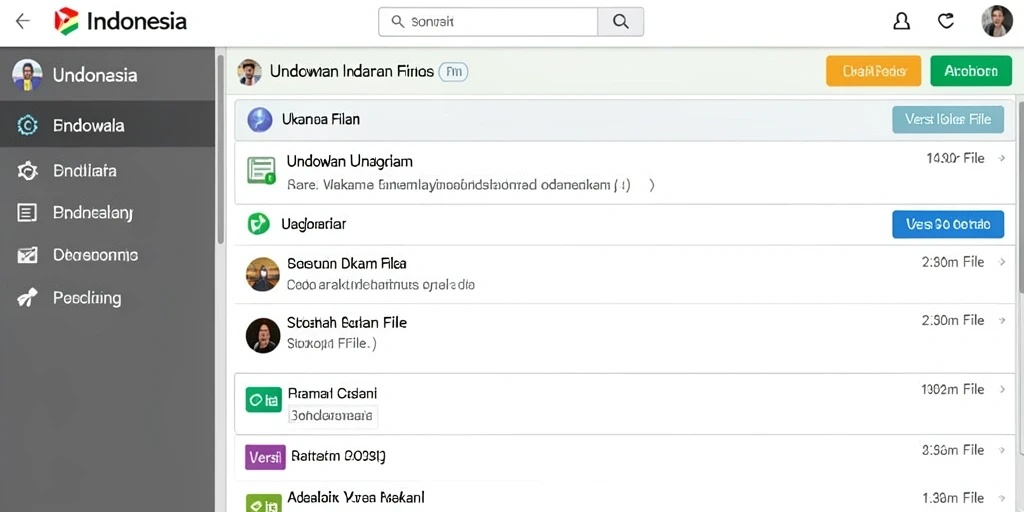Expand chevron on Soounn Dkam Filea row
This screenshot has width=1024, height=512.
tap(1002, 263)
